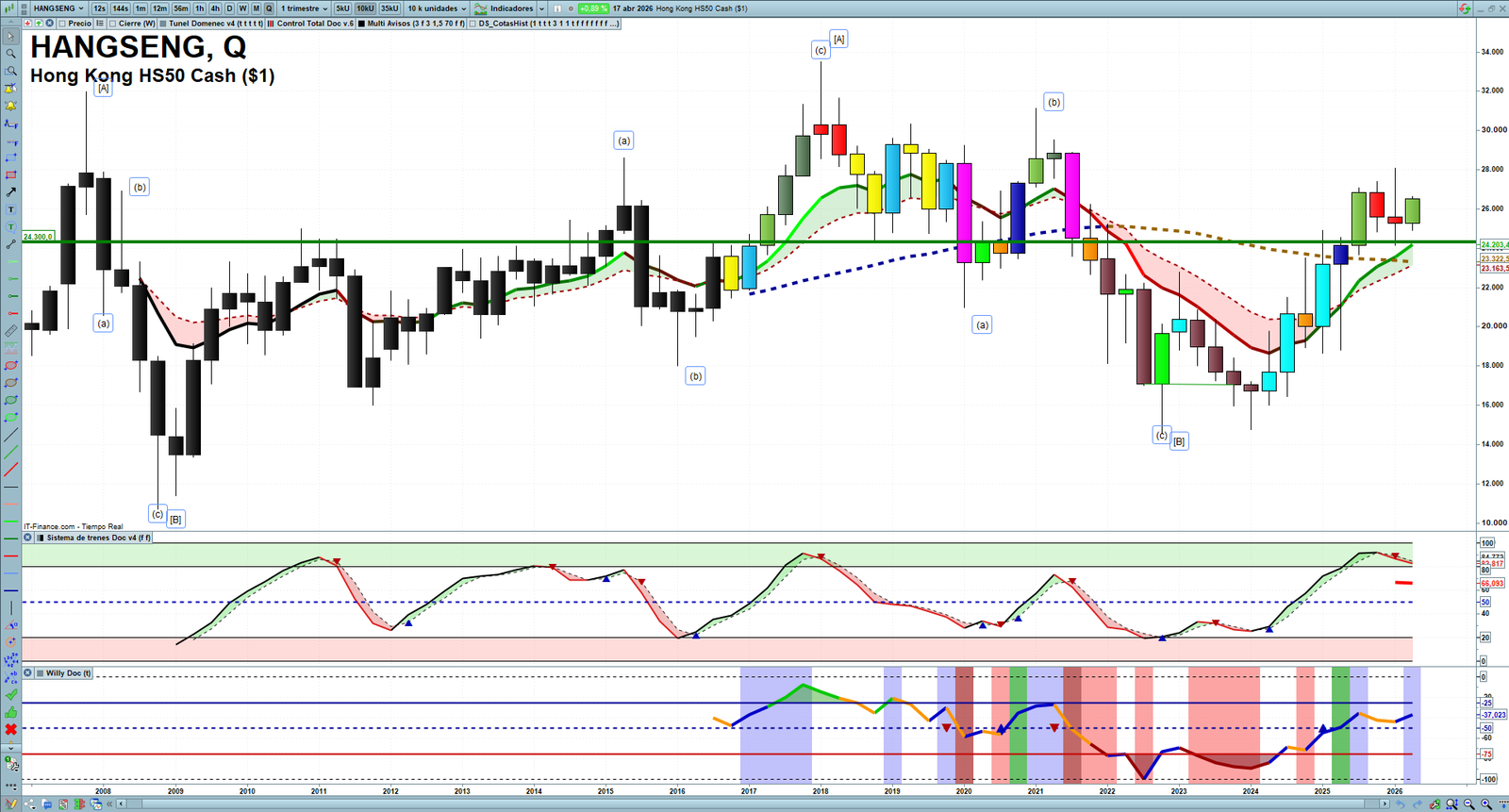
Task: Close the Willy Doc panel
Action: (x=27, y=673)
